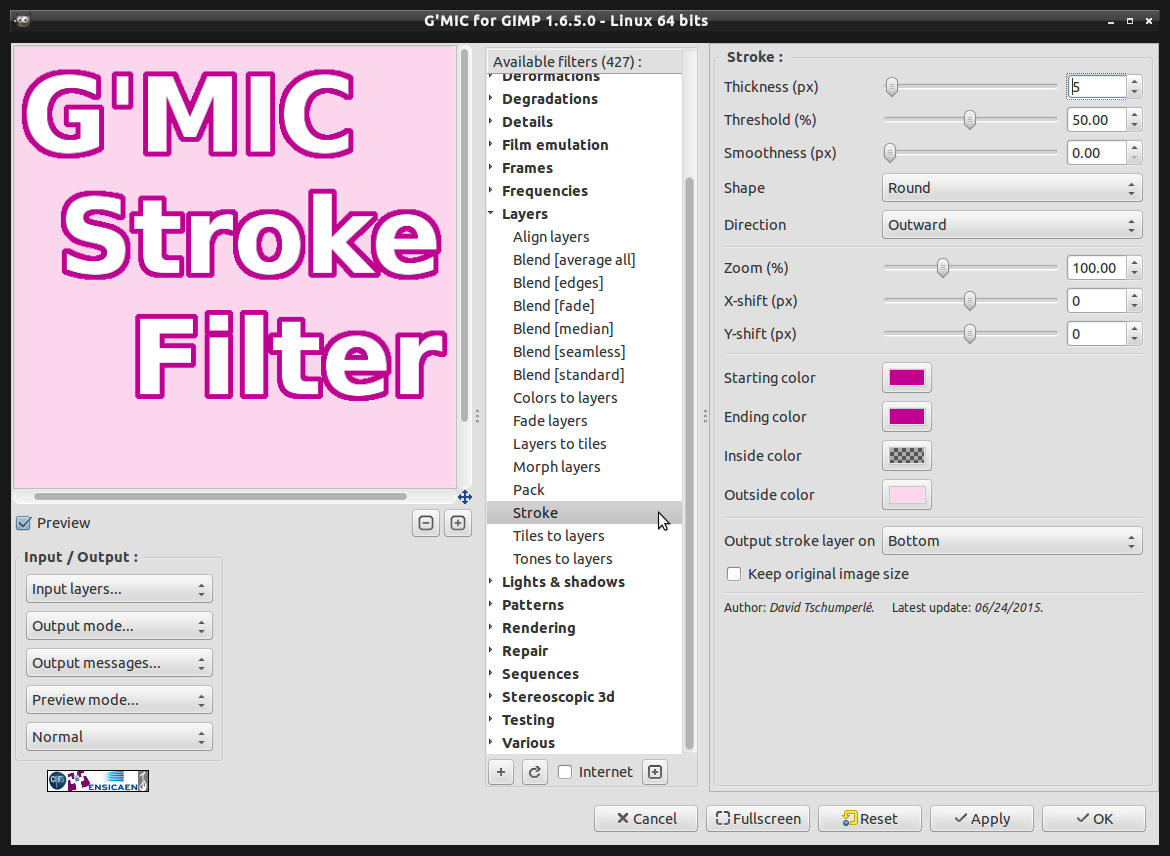Viewport: 1170px width, 856px height.
Task: Select the Fade layers filter
Action: coord(550,421)
